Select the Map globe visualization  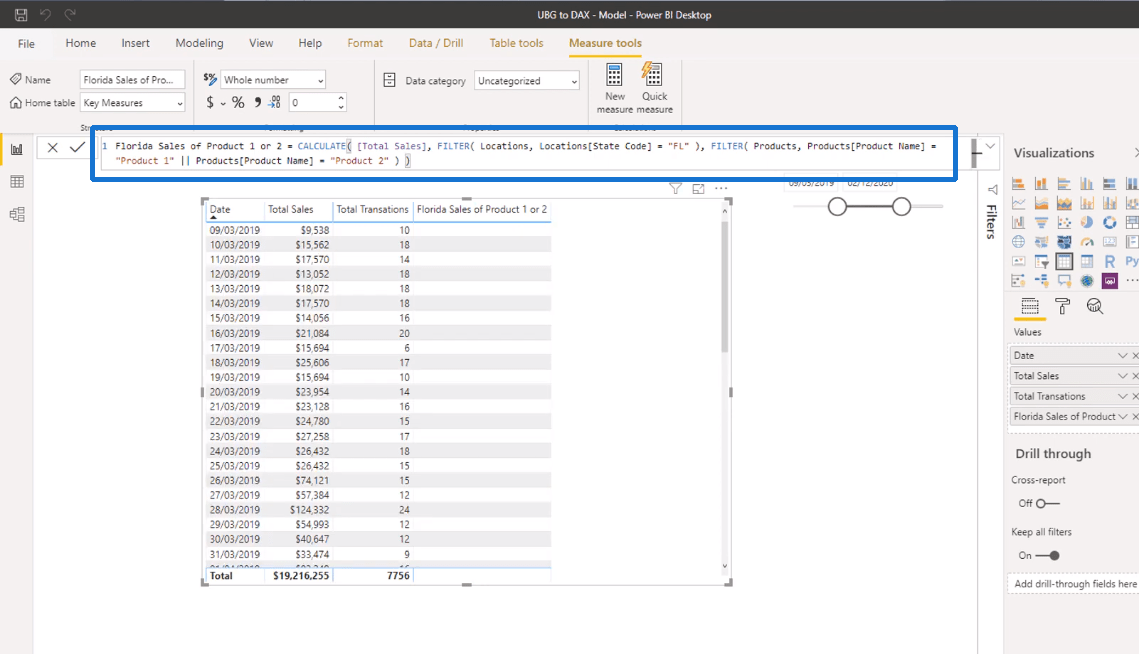tap(1018, 242)
